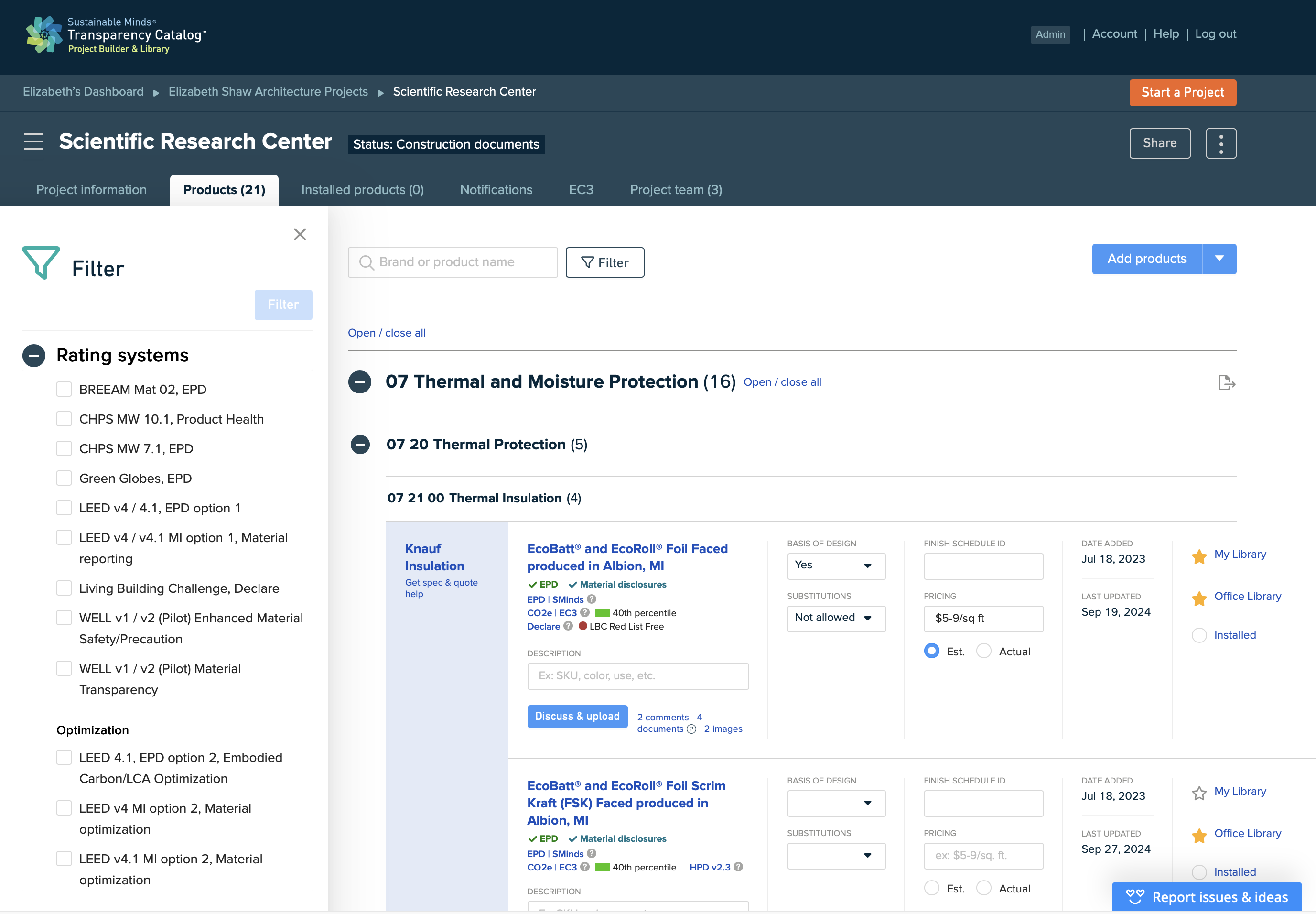Click the Discuss & upload button

click(577, 717)
